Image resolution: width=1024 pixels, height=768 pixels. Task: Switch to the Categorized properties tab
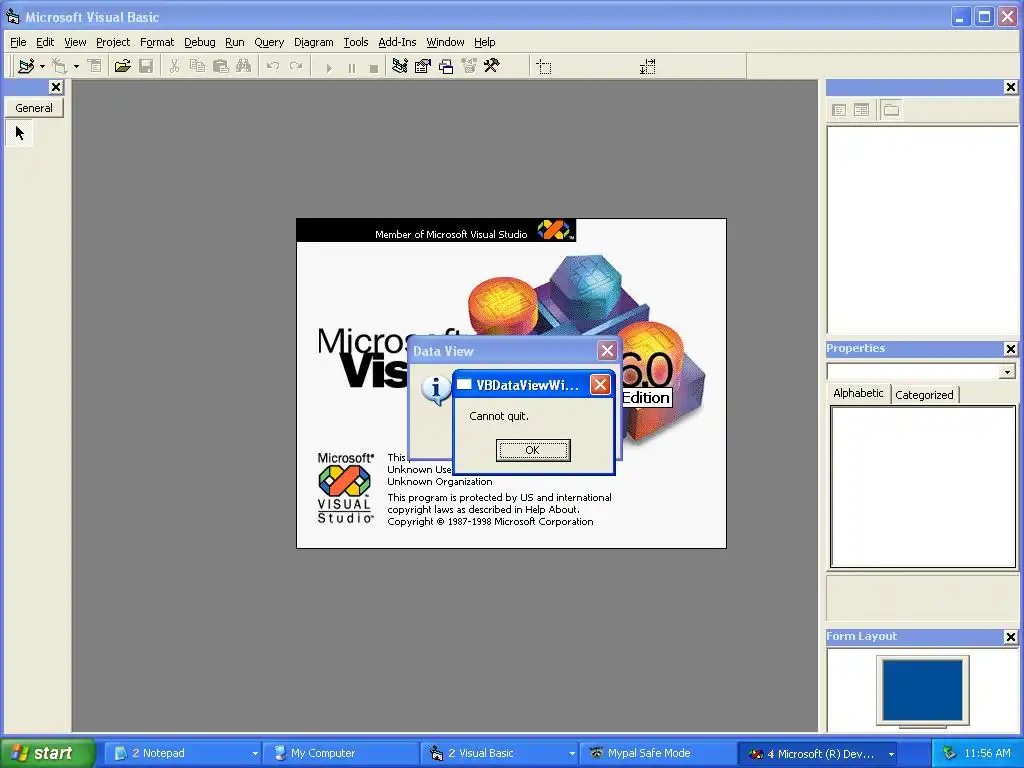pyautogui.click(x=924, y=394)
